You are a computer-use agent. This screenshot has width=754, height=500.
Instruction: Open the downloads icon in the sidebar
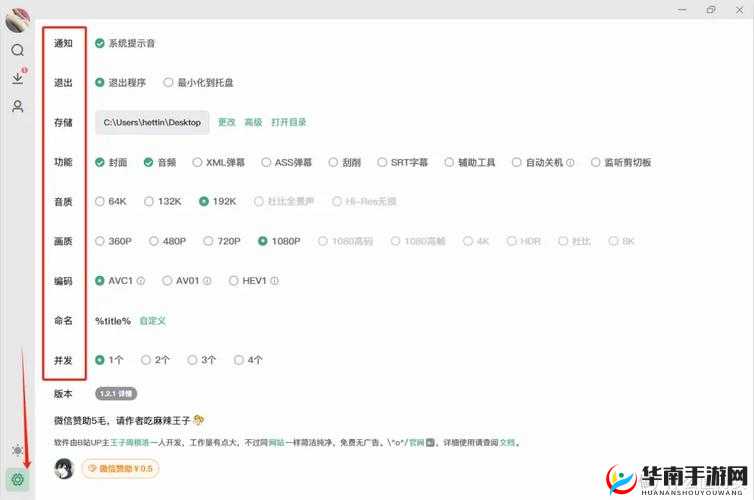click(x=18, y=77)
